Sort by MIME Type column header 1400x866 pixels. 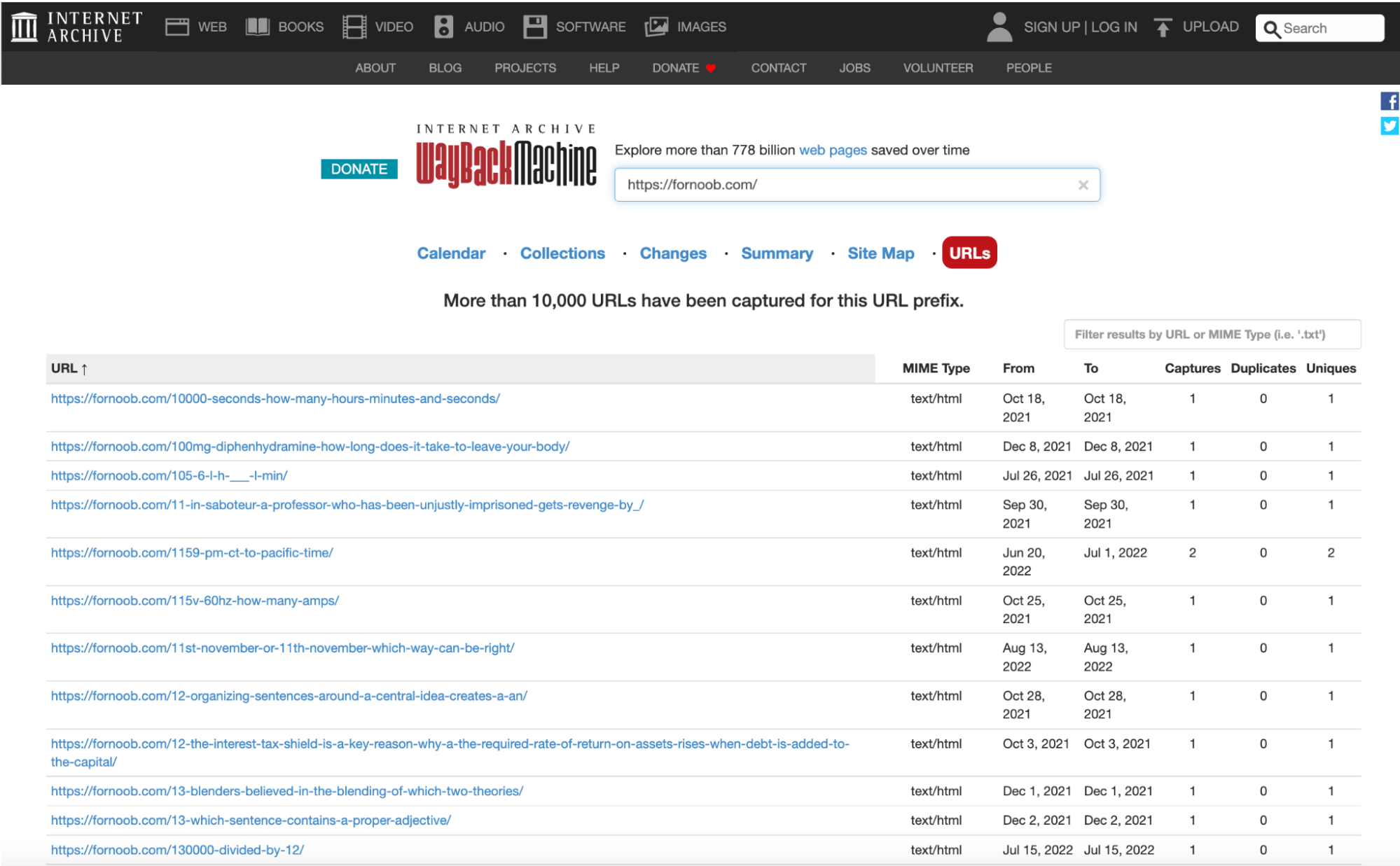coord(936,368)
